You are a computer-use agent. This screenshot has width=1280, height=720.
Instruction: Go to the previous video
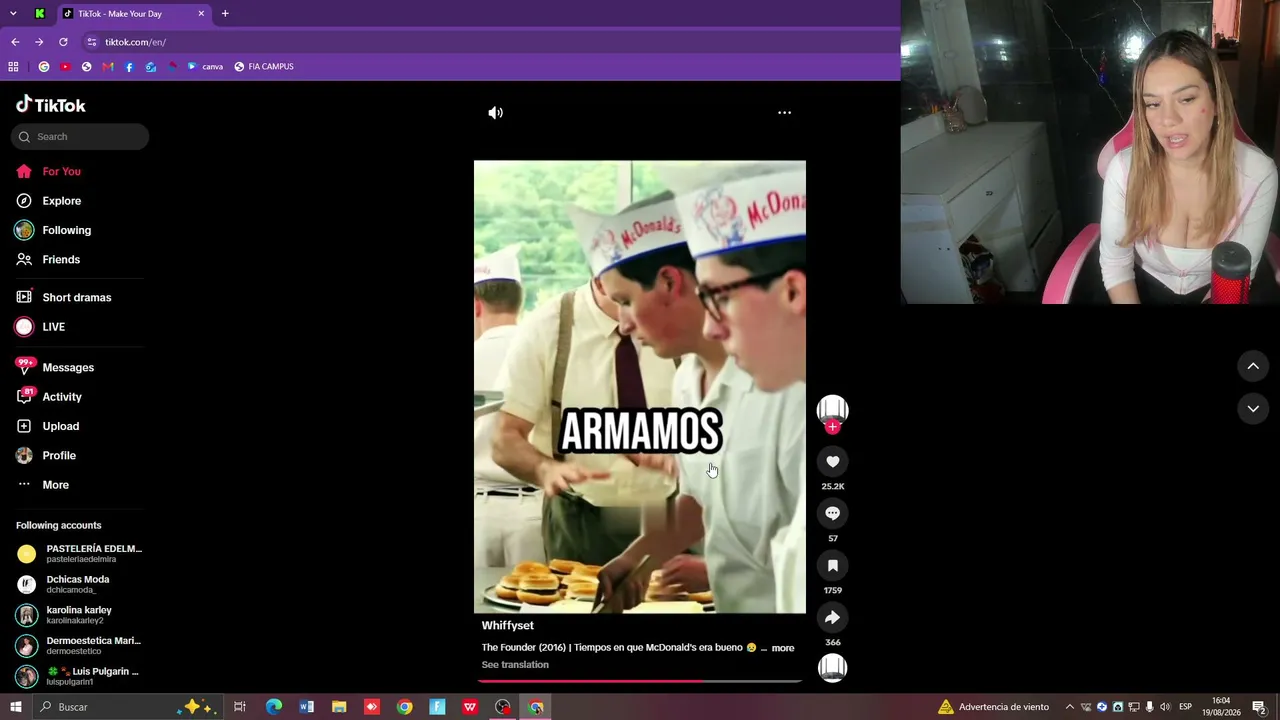coord(1253,367)
